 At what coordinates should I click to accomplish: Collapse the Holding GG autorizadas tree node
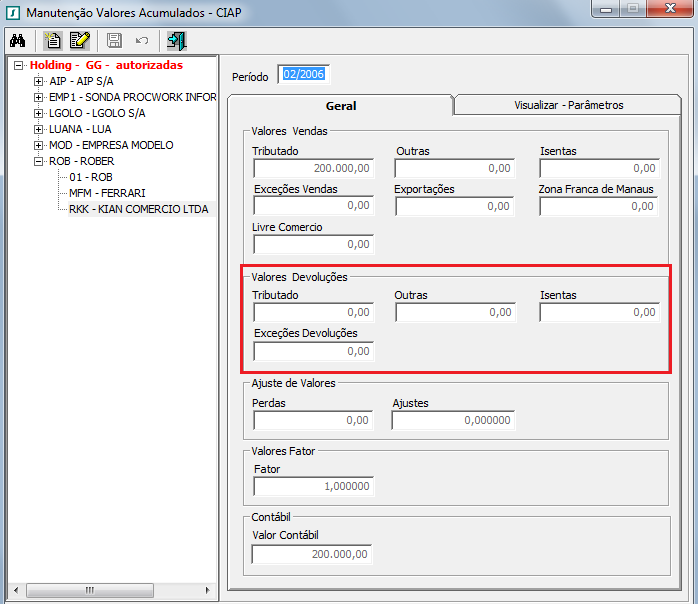click(19, 65)
